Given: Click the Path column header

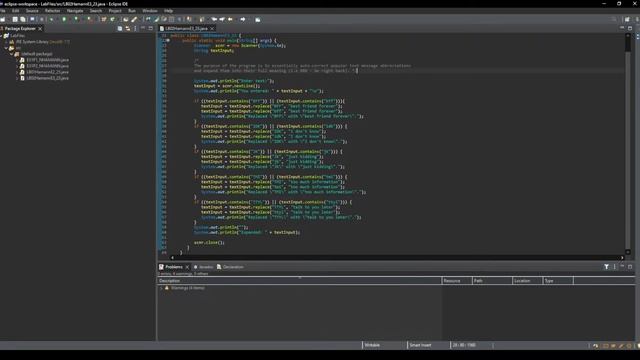Looking at the screenshot, I should click(x=492, y=280).
